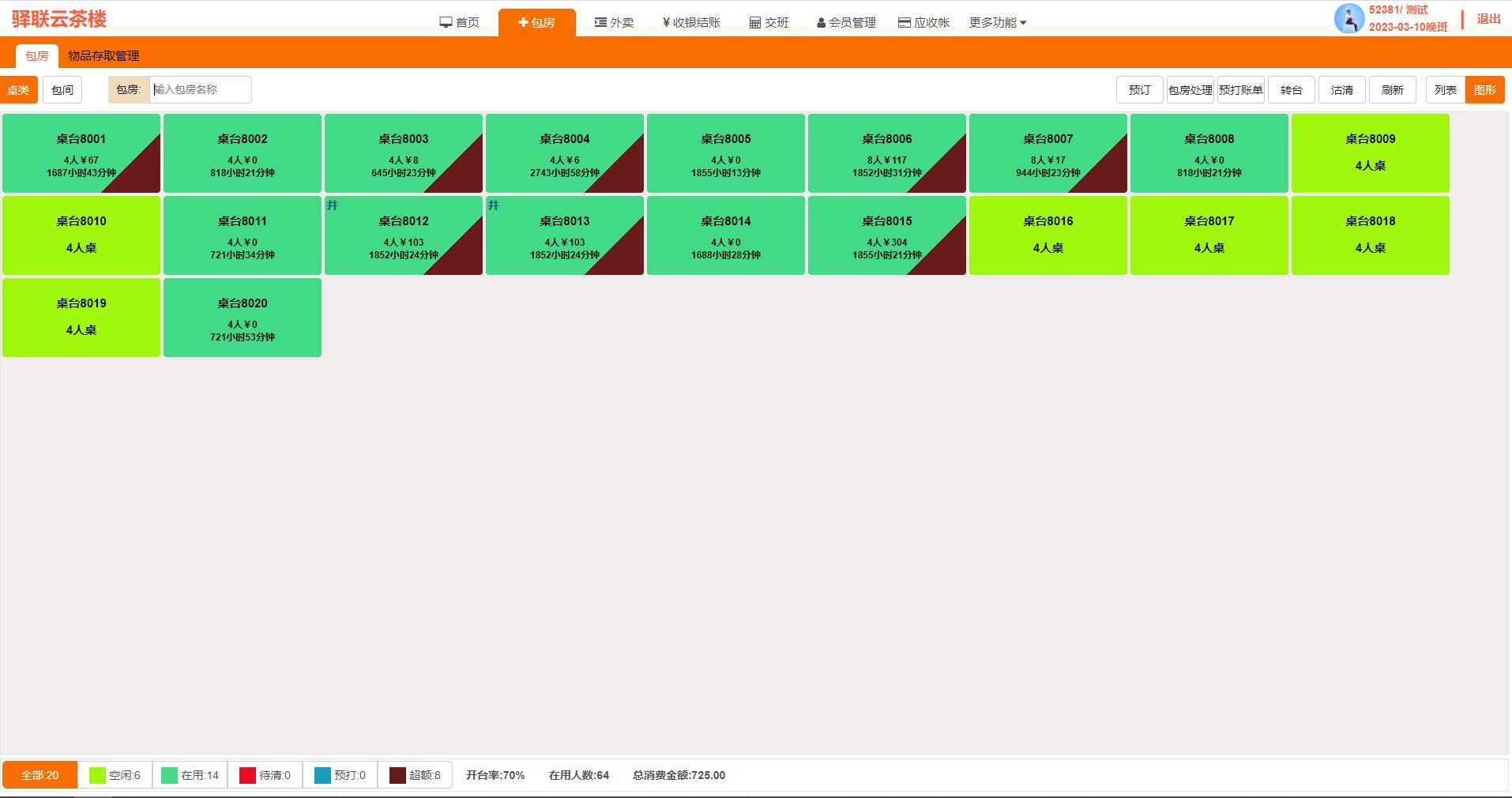The height and width of the screenshot is (798, 1512).
Task: Click the 预订 reservation button
Action: (x=1139, y=90)
